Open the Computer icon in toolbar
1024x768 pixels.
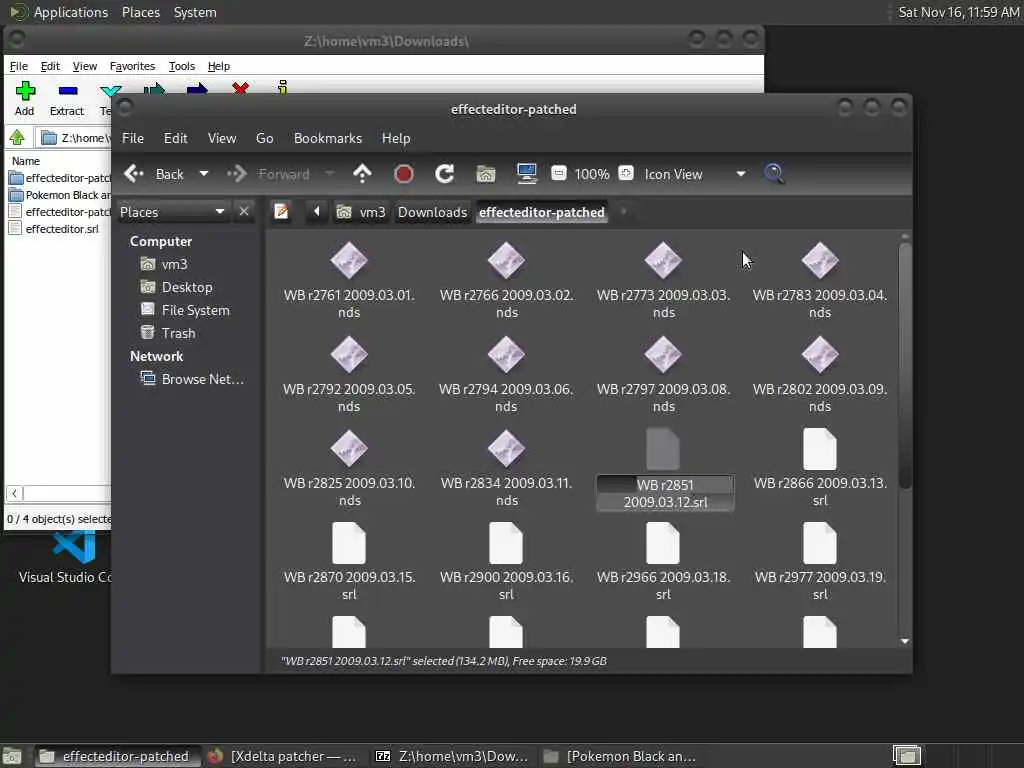tap(526, 174)
